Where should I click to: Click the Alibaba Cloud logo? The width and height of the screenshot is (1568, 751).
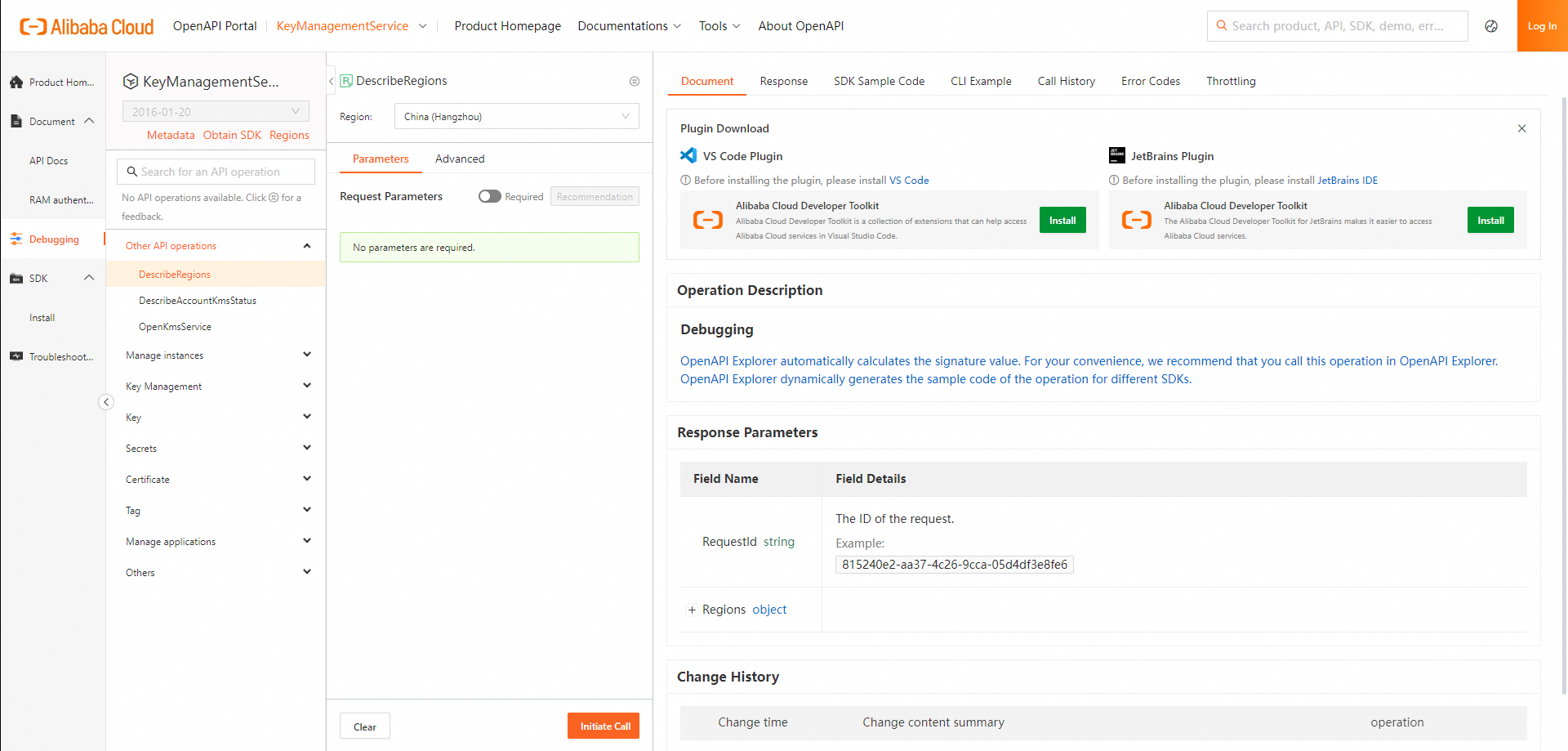(x=87, y=26)
